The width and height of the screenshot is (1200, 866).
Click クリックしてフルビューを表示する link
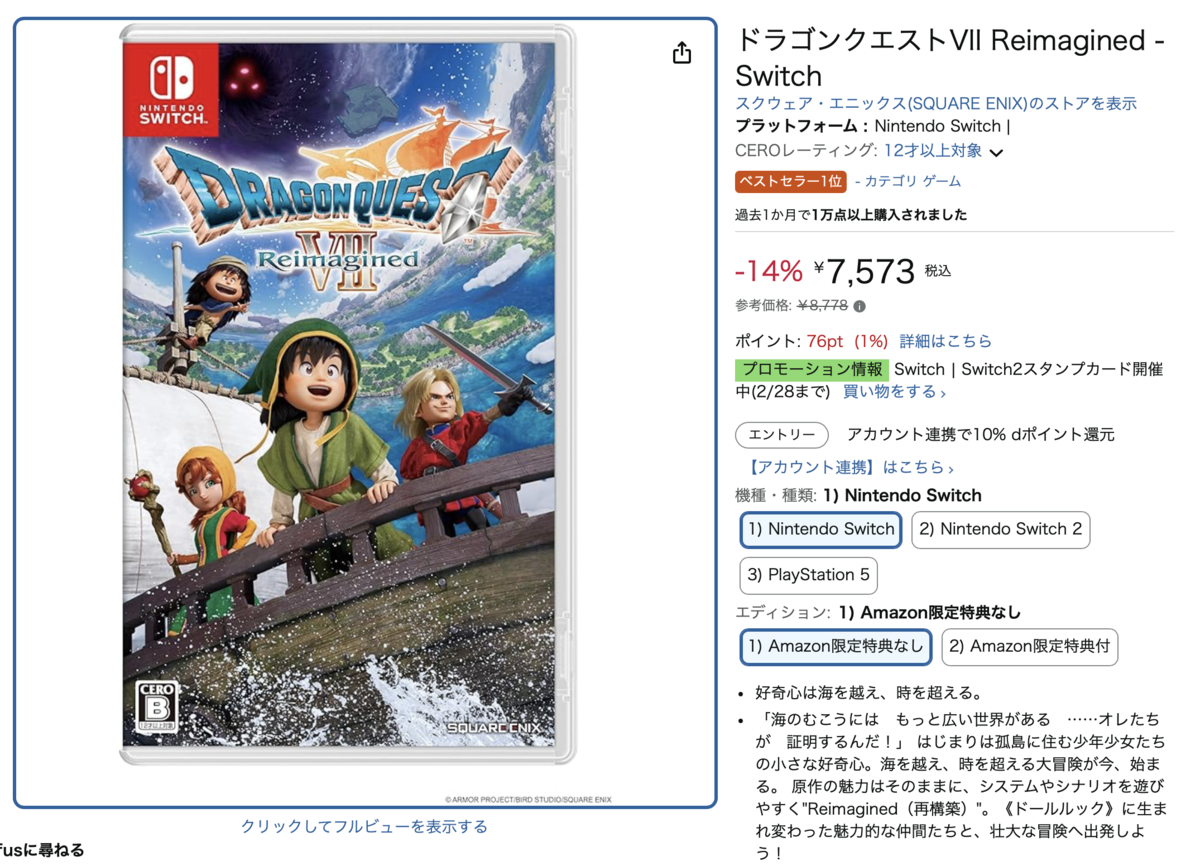coord(365,827)
